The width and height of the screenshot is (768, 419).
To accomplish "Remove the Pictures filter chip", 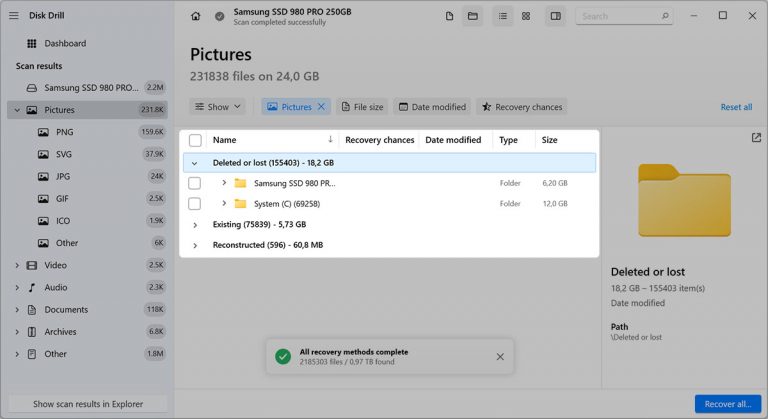I will 321,106.
